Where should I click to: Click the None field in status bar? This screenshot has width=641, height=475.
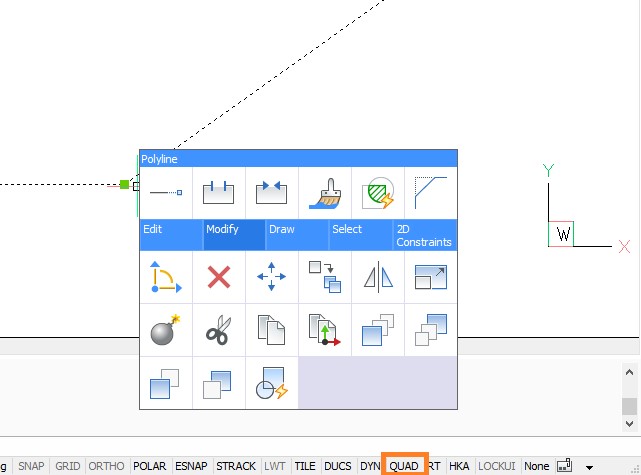coord(536,466)
